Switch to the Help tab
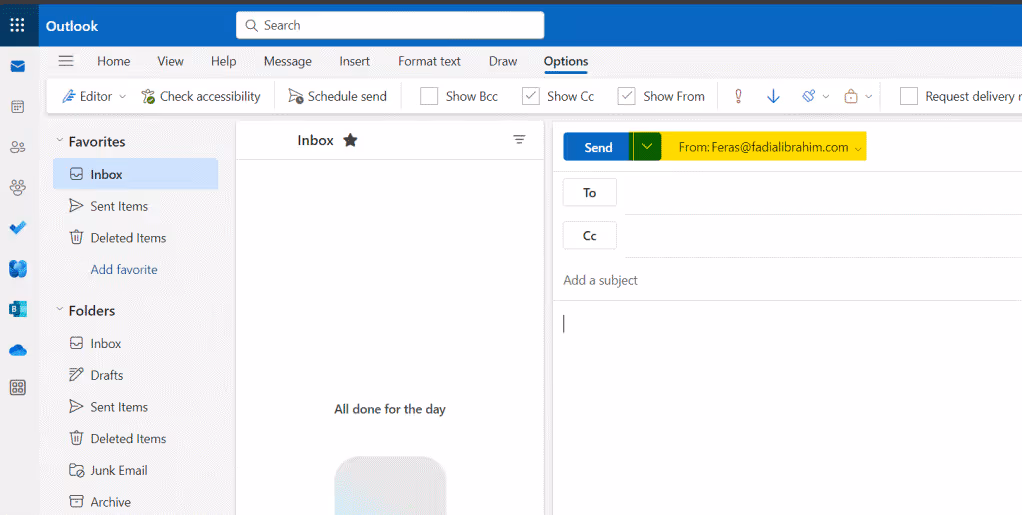 [x=224, y=61]
